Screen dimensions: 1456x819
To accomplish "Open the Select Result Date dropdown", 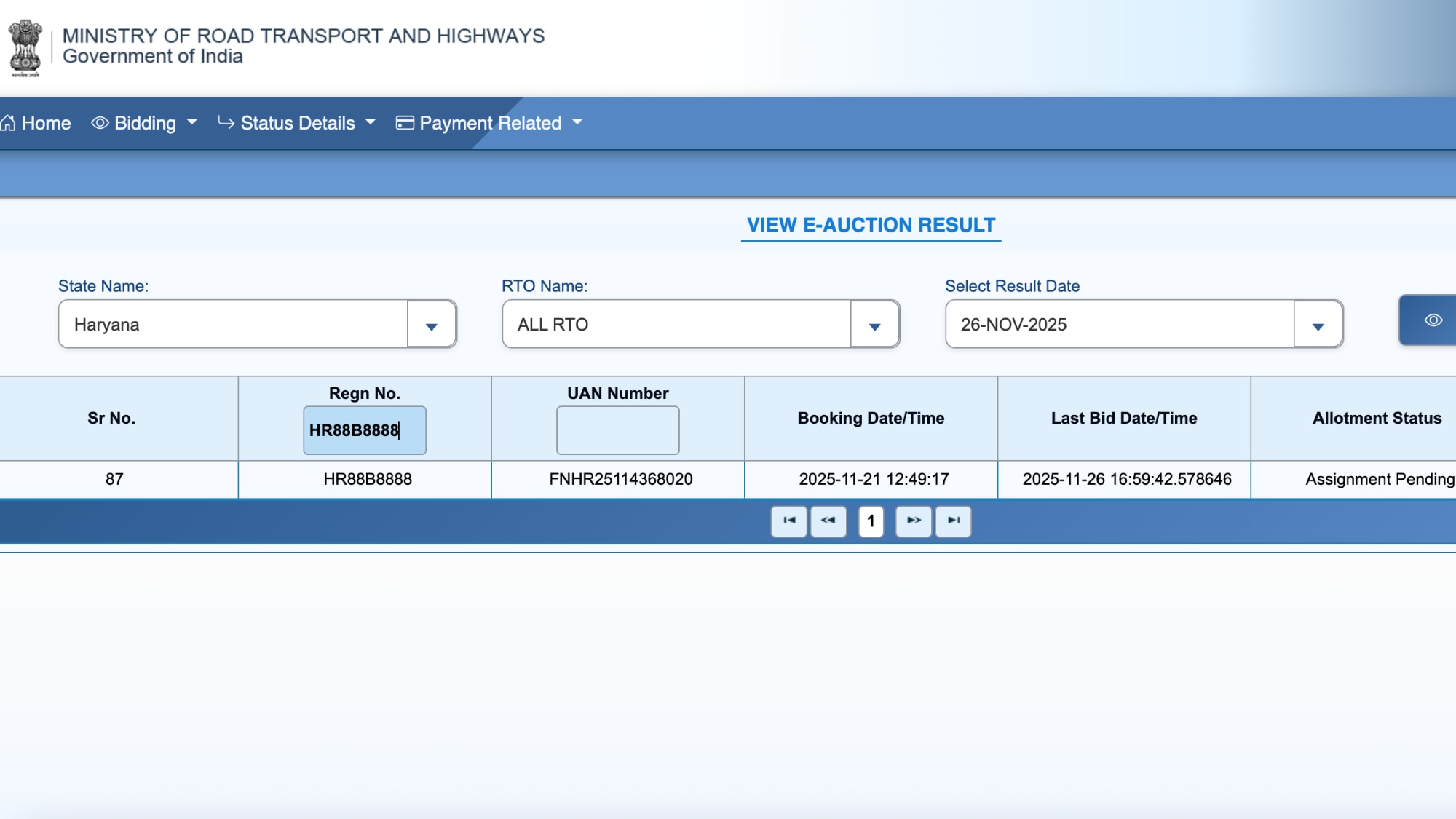I will 1318,324.
